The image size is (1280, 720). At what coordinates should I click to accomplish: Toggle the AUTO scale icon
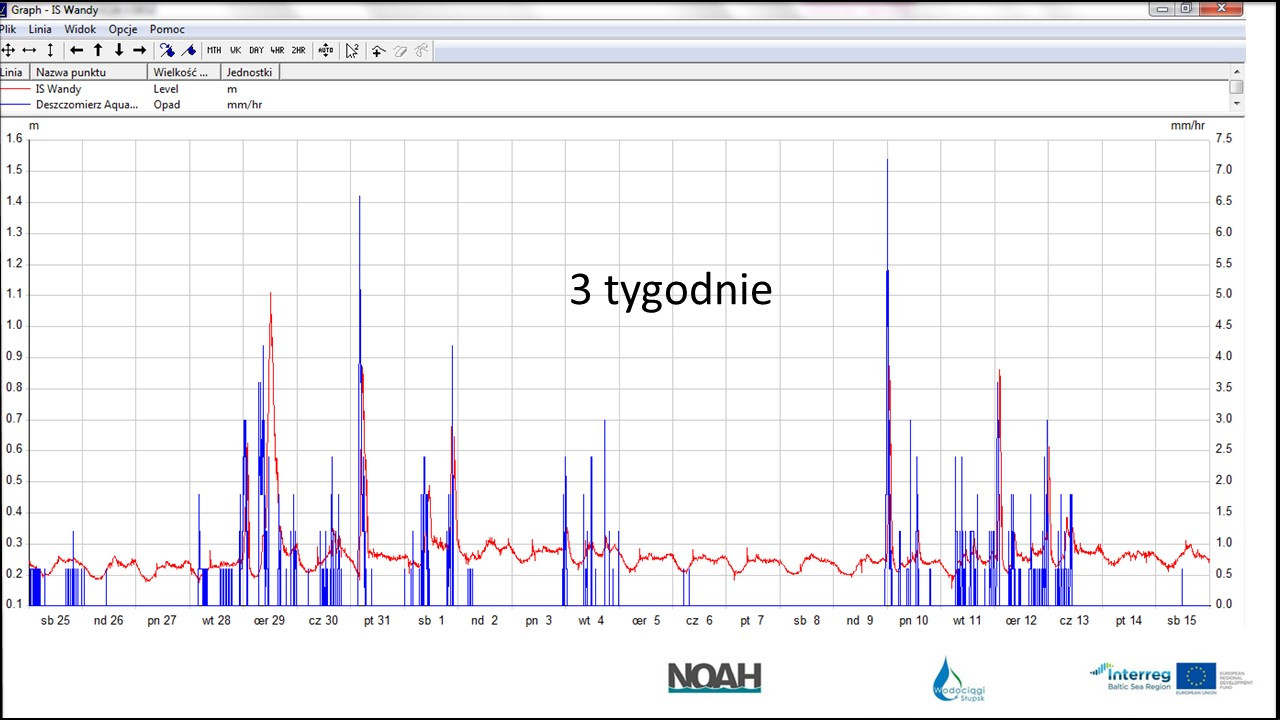pyautogui.click(x=325, y=50)
